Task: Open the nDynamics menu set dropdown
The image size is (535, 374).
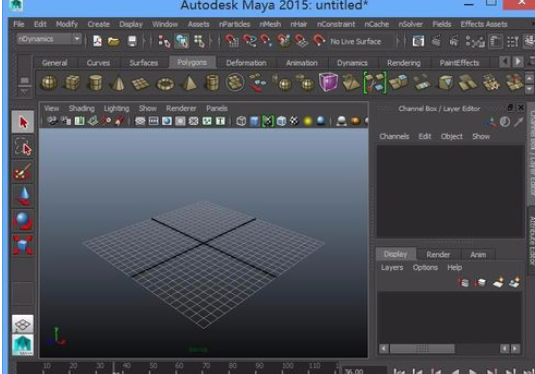Action: [x=77, y=39]
